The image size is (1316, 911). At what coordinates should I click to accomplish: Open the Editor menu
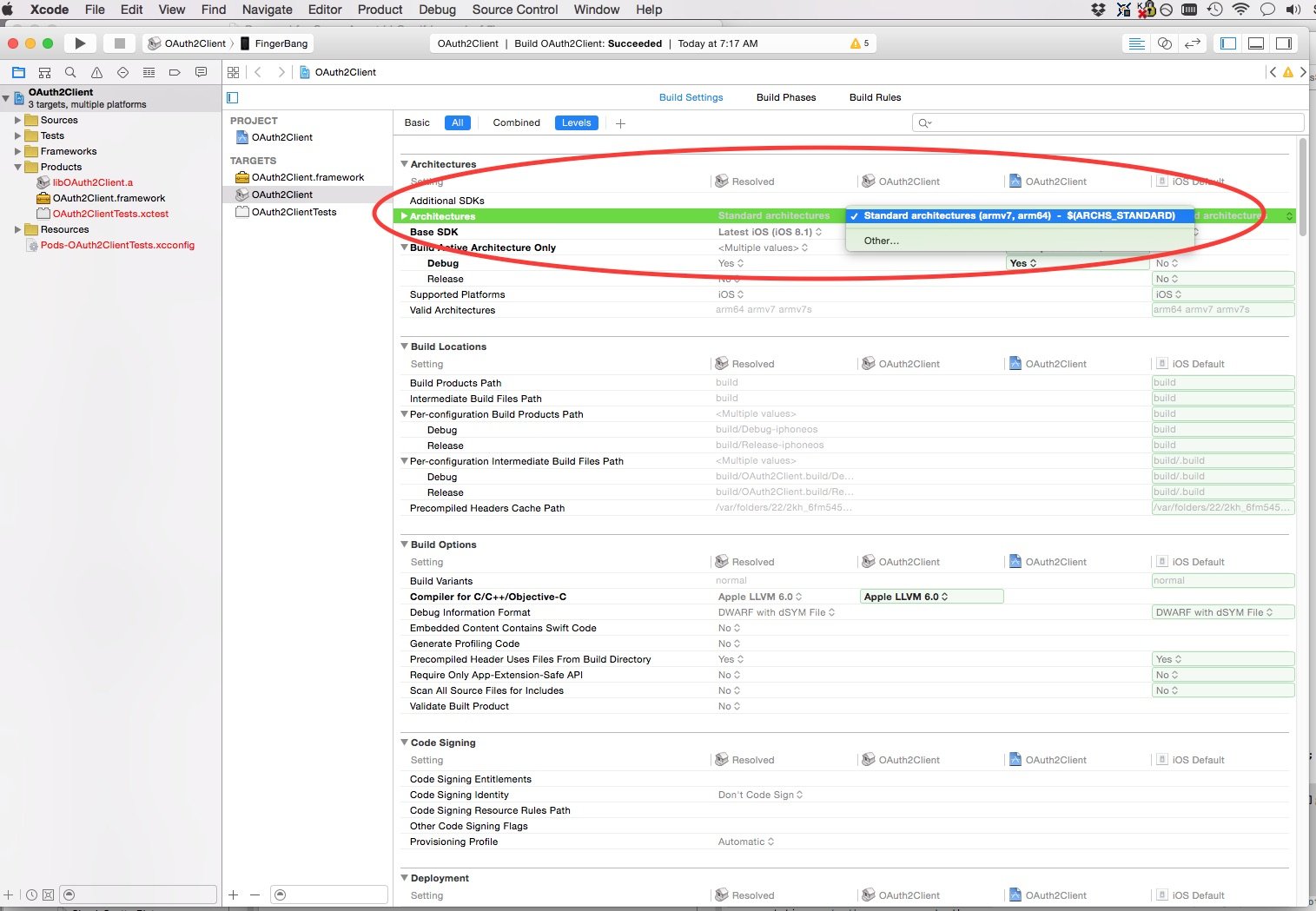pyautogui.click(x=325, y=10)
